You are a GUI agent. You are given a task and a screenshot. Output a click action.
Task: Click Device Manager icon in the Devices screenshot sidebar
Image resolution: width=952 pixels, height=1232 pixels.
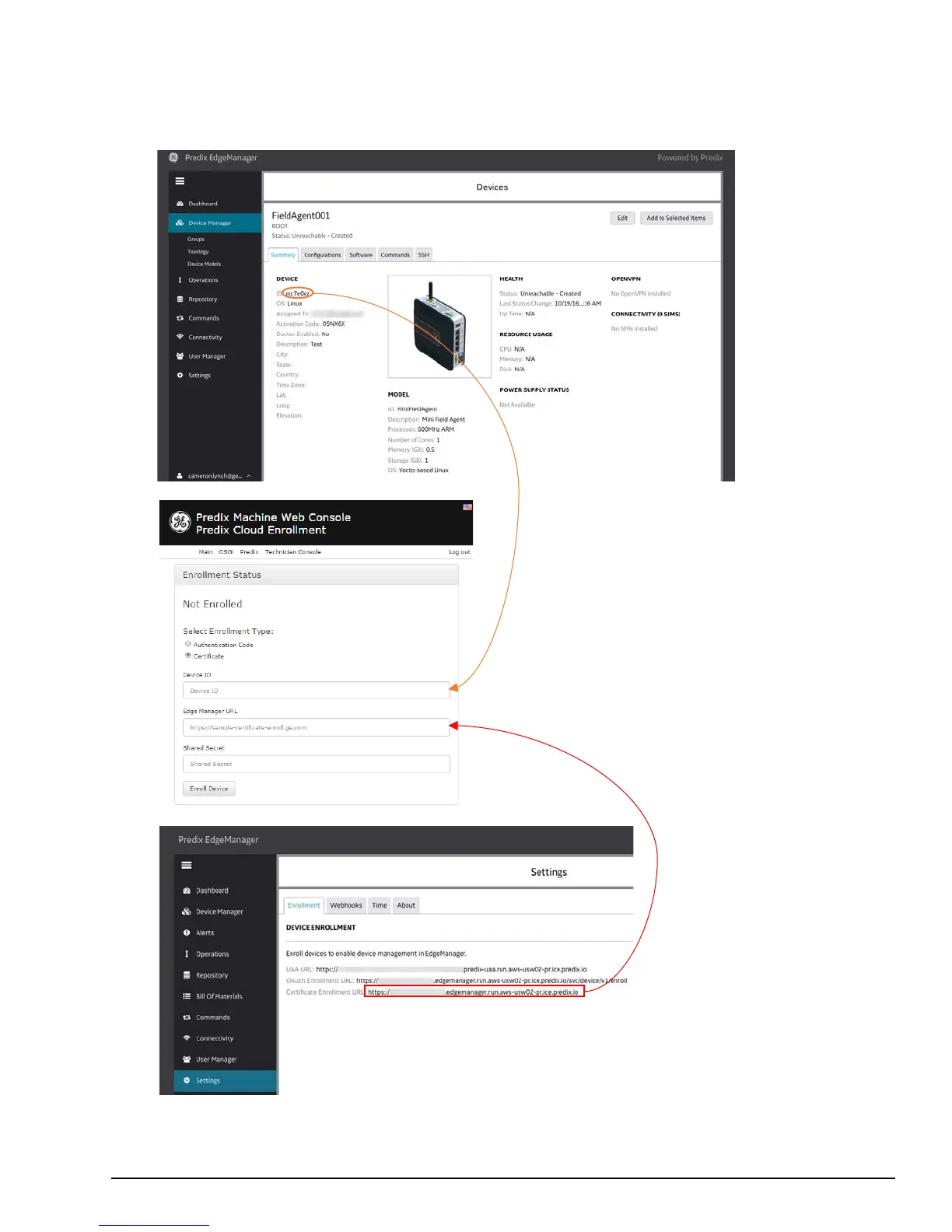[180, 222]
